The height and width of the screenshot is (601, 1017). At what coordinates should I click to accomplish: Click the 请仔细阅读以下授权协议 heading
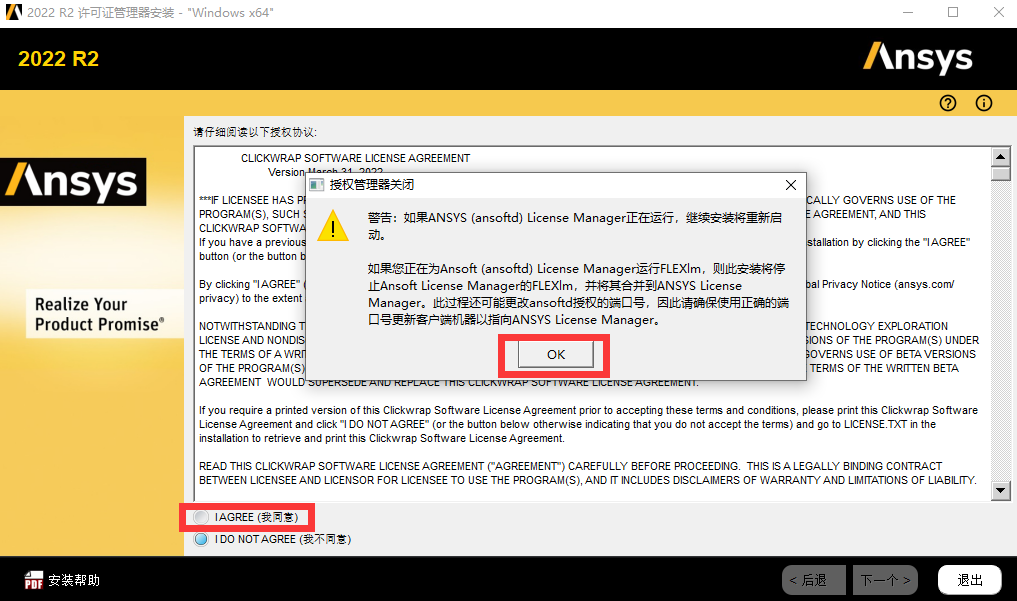click(255, 132)
